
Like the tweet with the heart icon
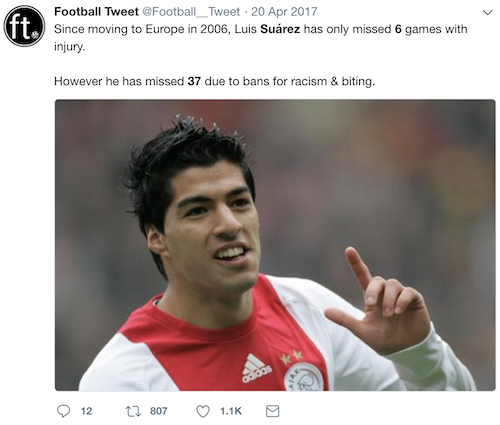[203, 411]
